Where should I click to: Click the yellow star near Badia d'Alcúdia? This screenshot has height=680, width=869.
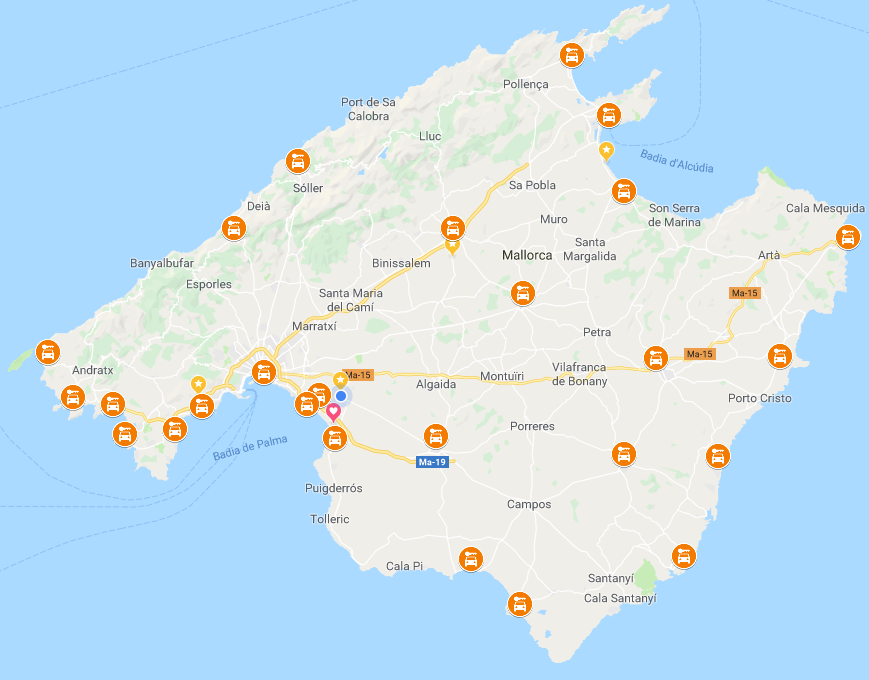[x=606, y=150]
